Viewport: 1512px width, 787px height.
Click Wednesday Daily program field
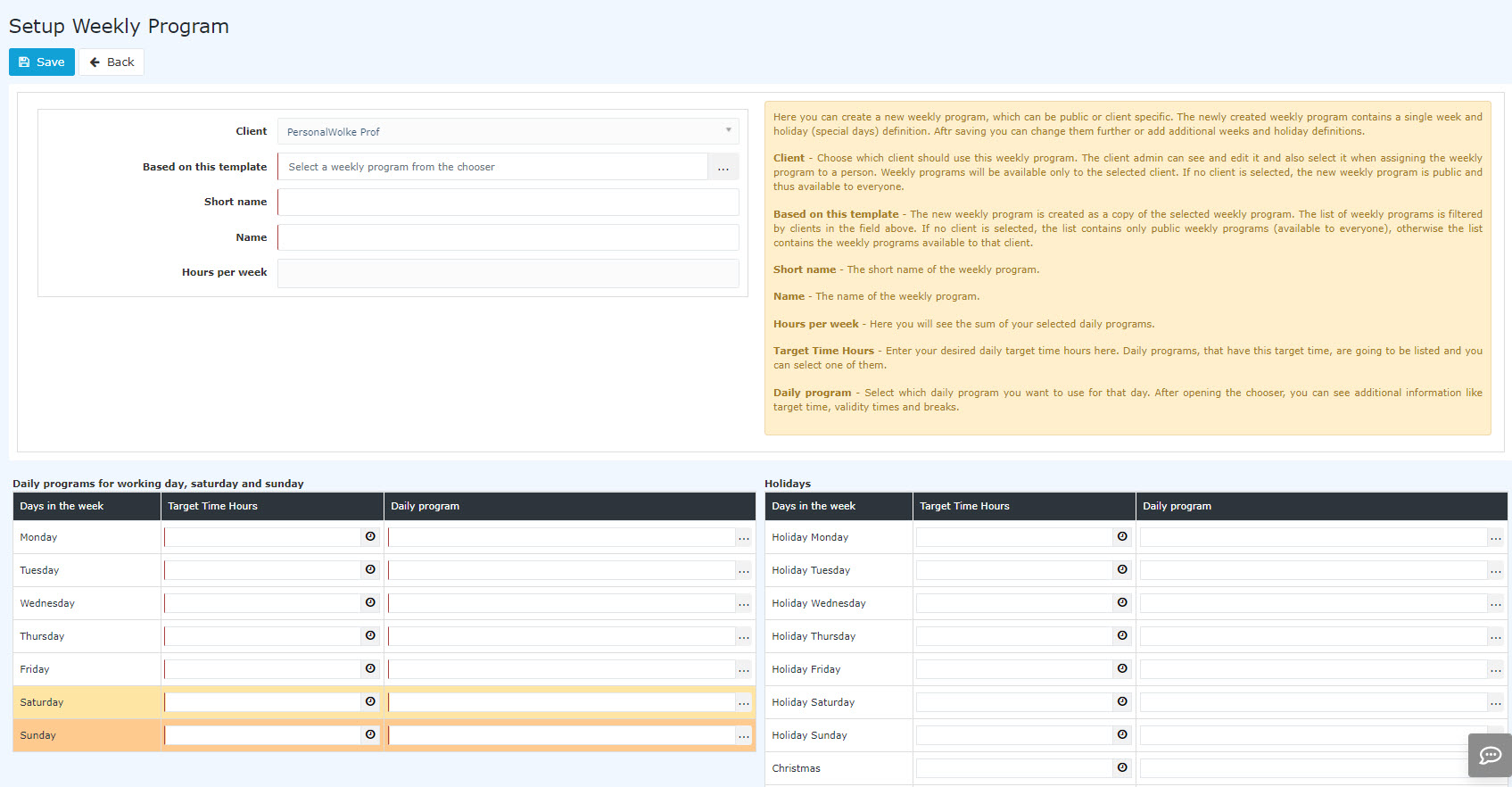click(562, 603)
